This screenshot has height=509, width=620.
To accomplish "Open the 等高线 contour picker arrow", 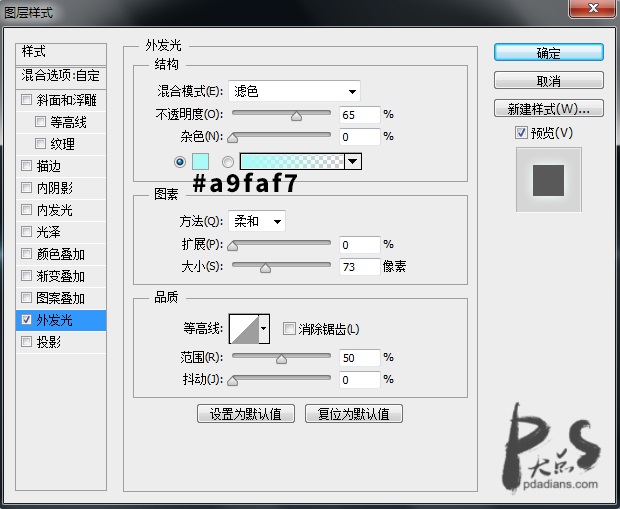I will (264, 328).
